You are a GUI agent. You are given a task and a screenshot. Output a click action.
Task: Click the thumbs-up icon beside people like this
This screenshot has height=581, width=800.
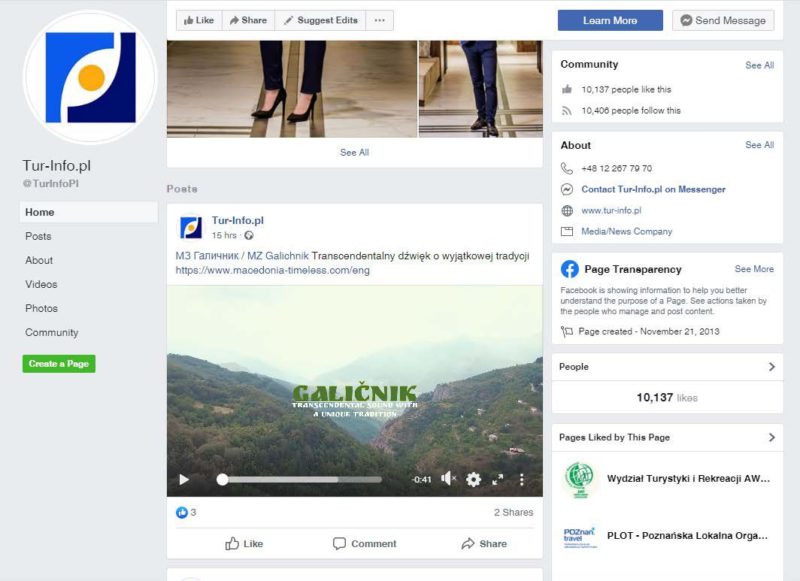pos(567,89)
